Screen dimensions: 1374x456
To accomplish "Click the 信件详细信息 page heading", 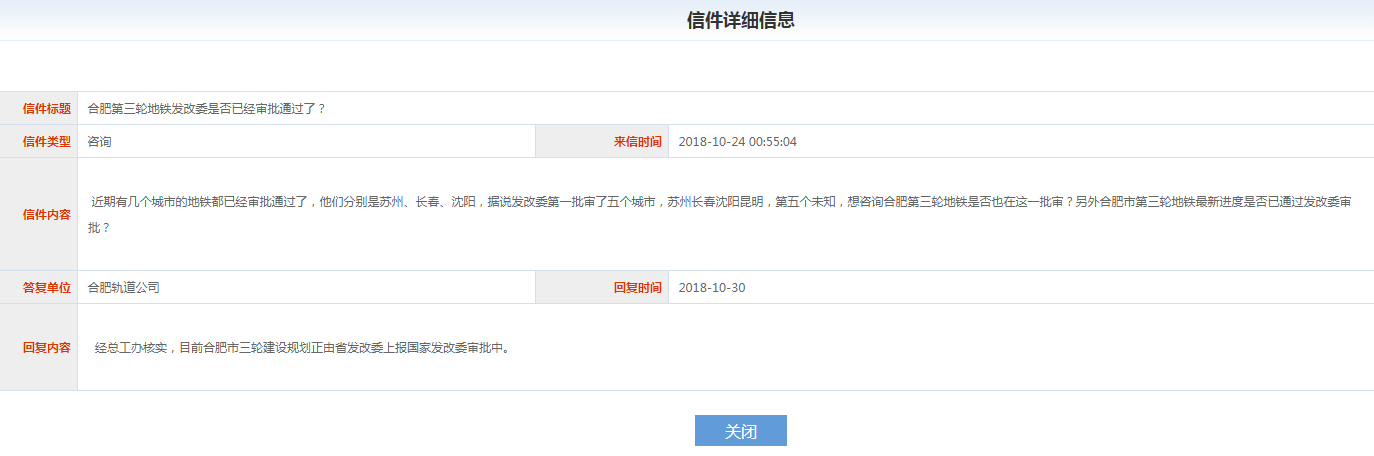I will point(741,20).
